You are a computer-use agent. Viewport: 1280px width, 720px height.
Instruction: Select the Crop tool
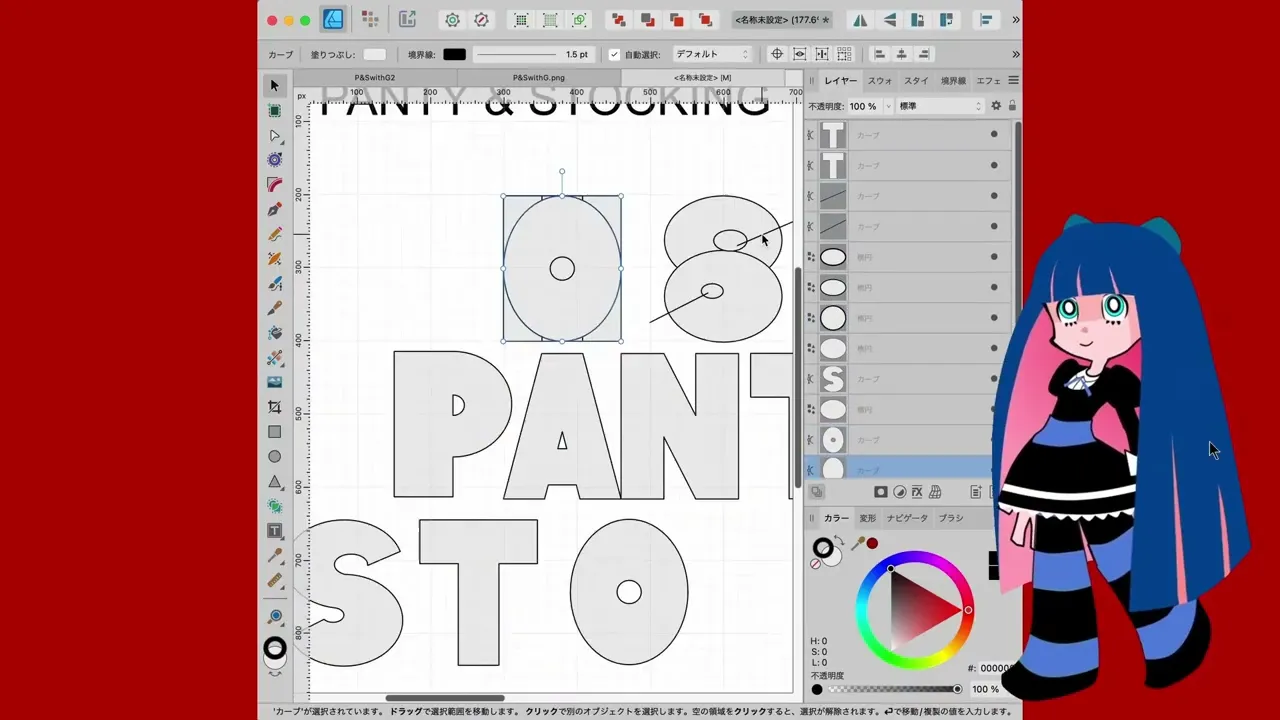[x=274, y=407]
